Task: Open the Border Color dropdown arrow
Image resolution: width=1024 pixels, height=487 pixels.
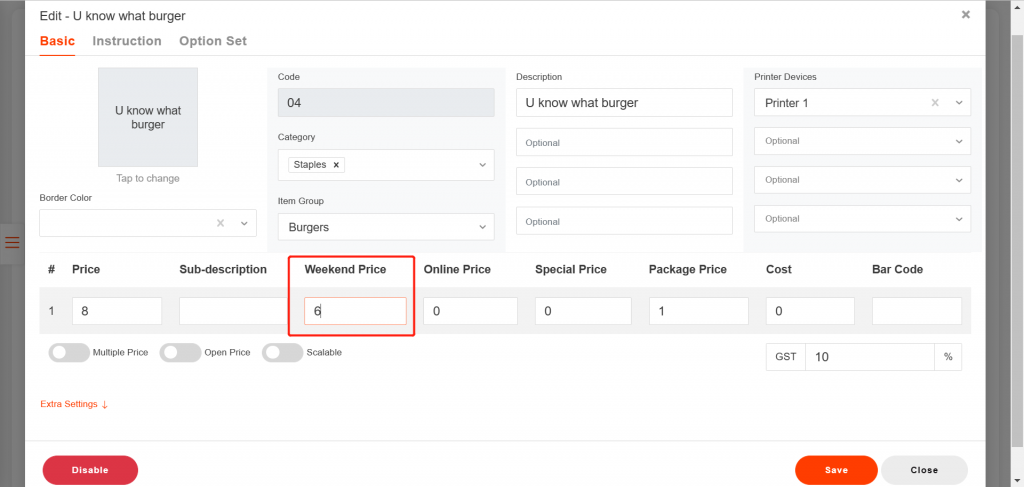Action: (243, 223)
